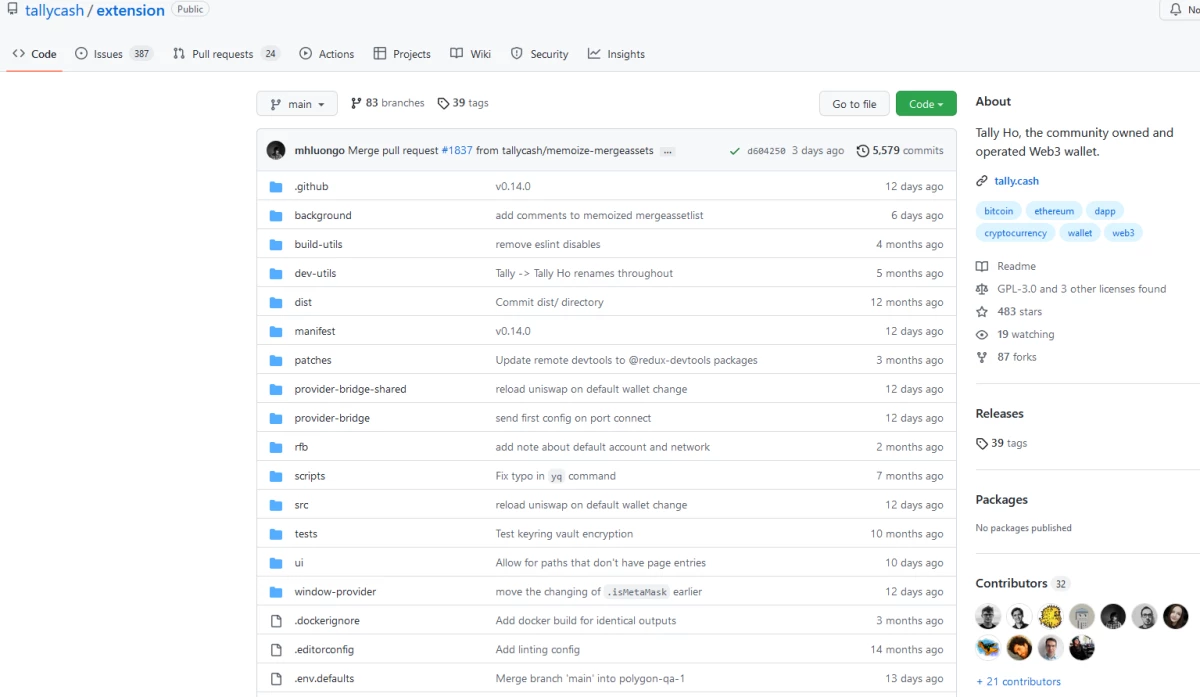Click the commit history clock icon
This screenshot has height=697, width=1200.
pos(863,151)
